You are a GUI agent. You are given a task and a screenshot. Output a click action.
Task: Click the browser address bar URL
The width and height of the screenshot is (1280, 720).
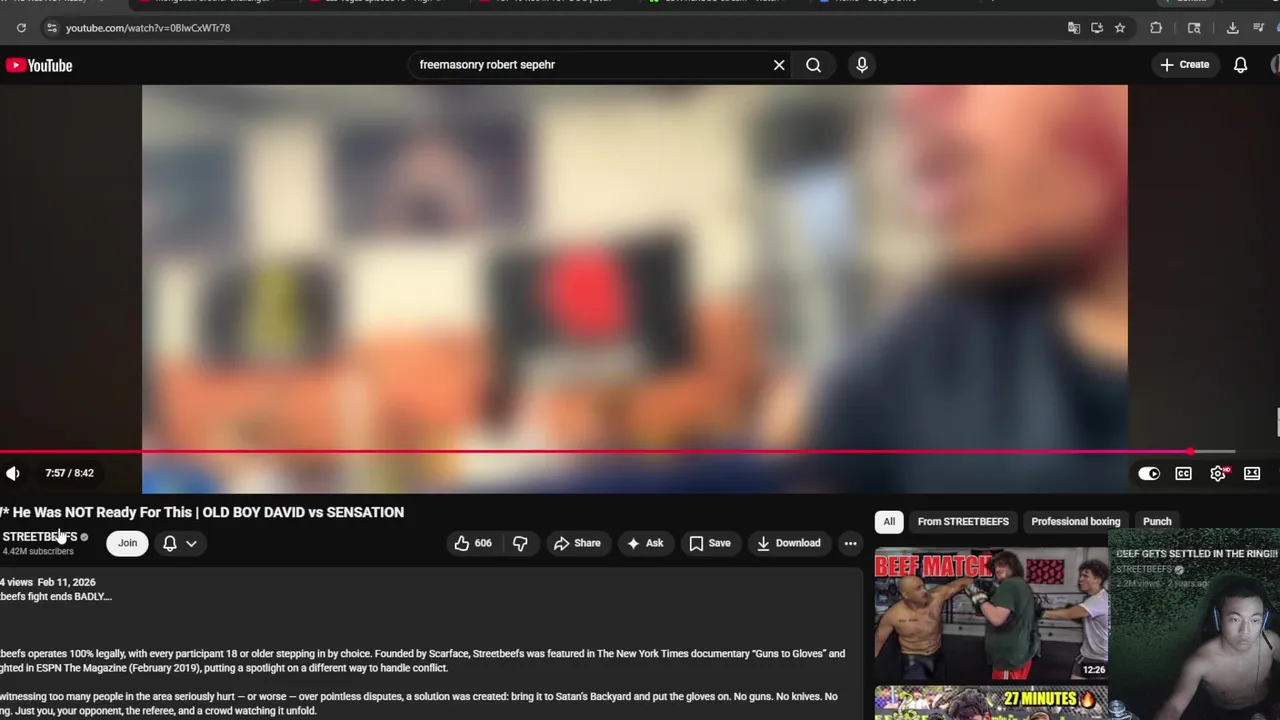[x=148, y=28]
